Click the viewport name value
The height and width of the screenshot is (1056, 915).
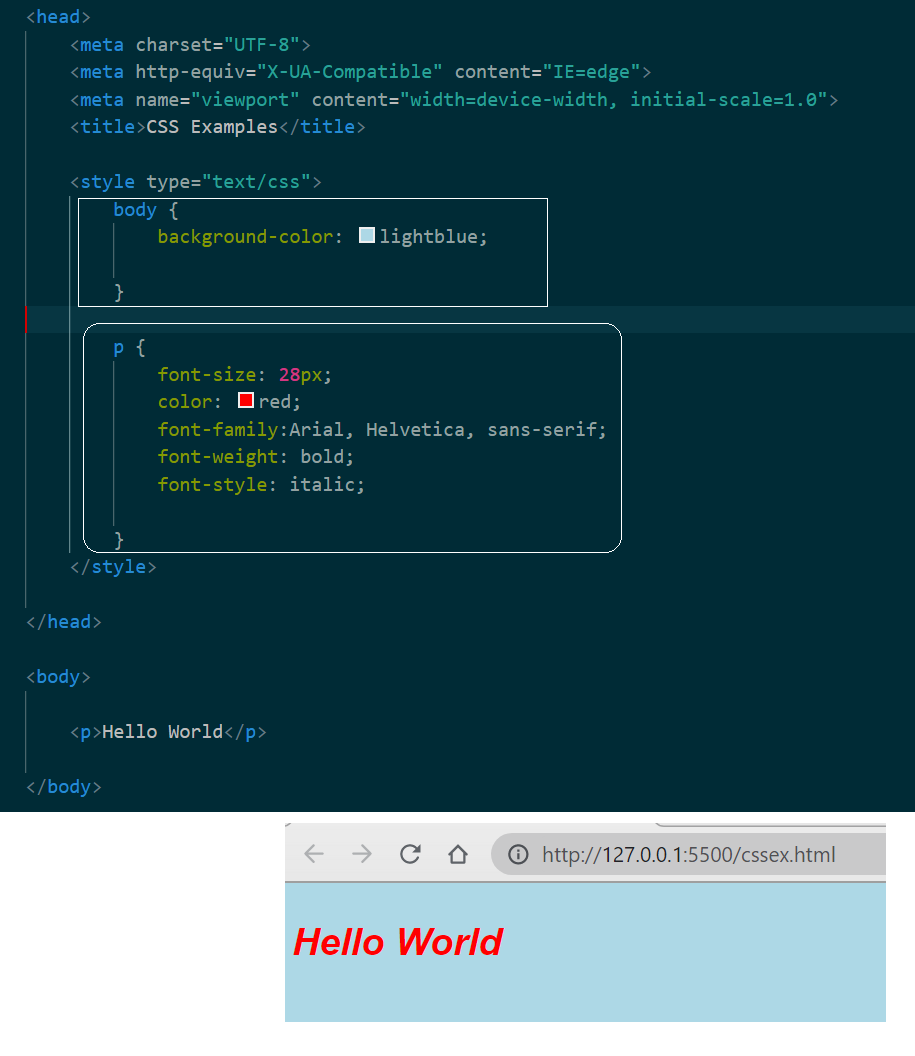coord(245,100)
